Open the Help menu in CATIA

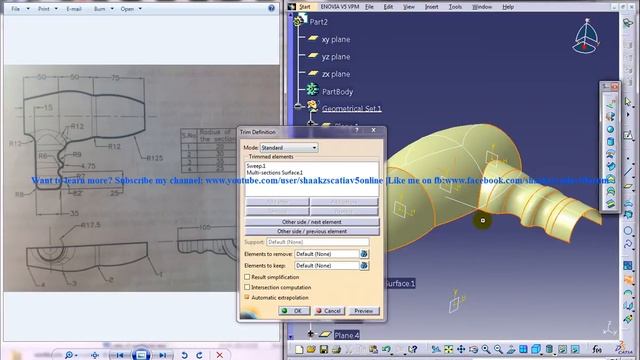508,7
